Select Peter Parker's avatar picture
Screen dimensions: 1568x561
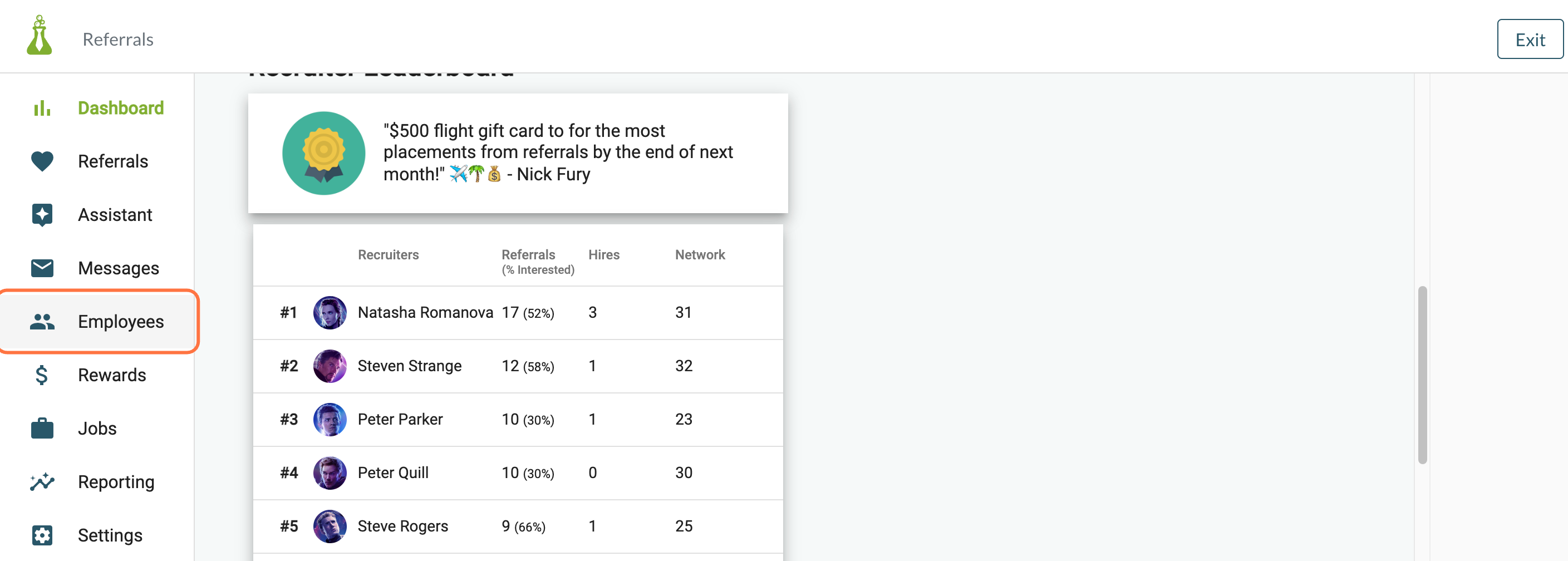(x=330, y=419)
